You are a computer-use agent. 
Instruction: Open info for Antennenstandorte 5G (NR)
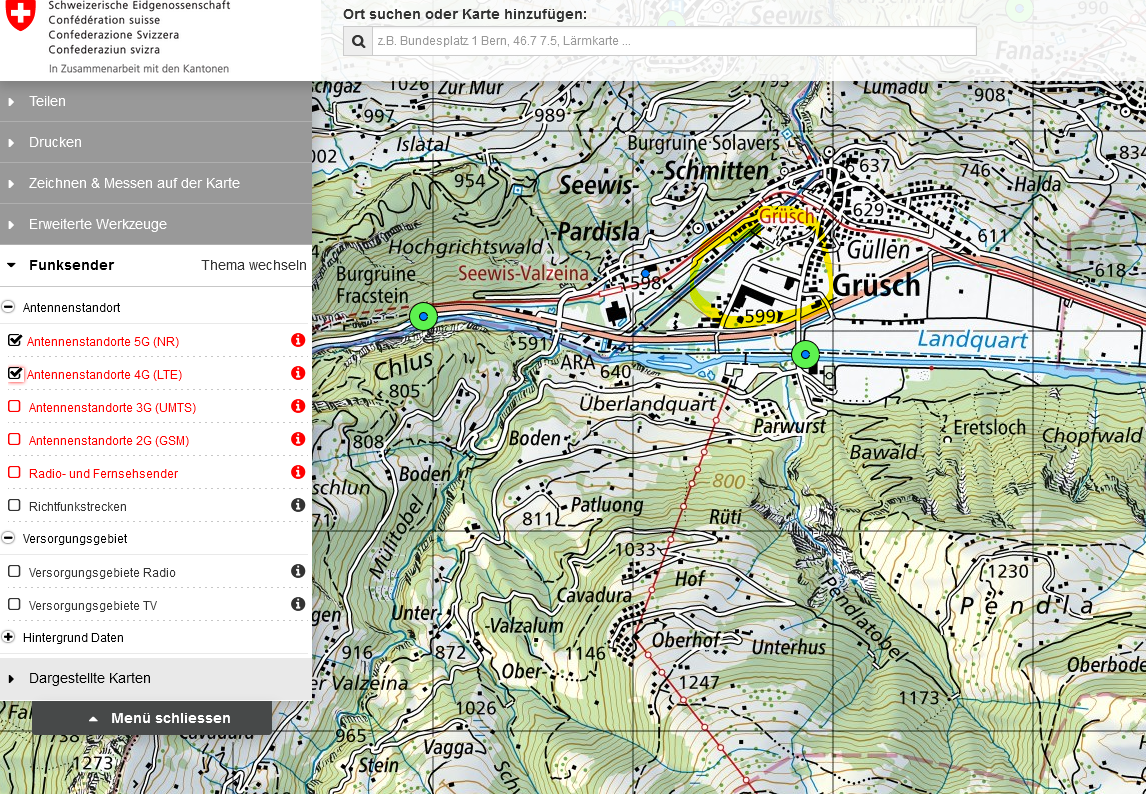pyautogui.click(x=297, y=340)
